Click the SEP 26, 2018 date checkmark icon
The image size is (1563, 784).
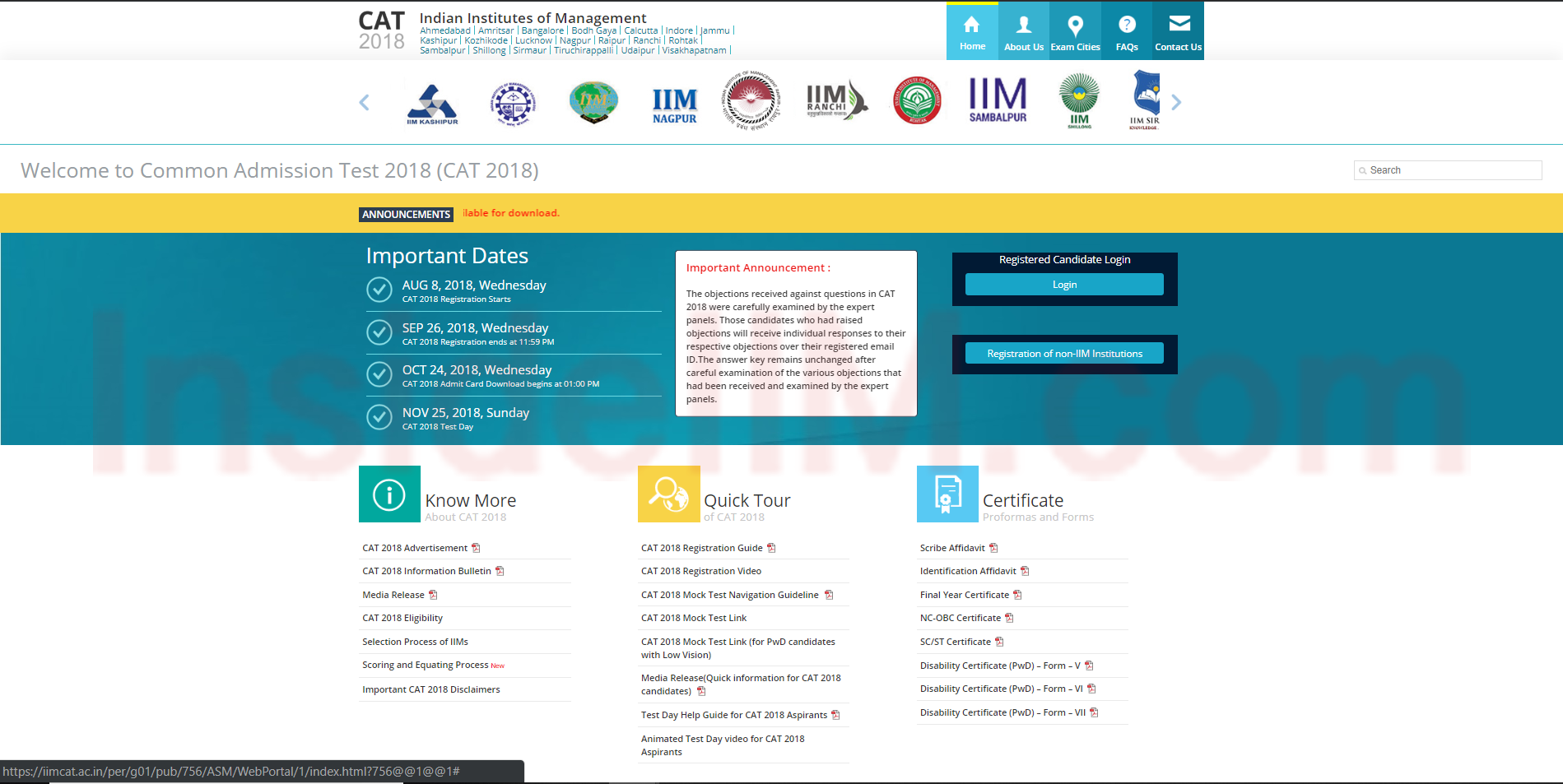(x=379, y=332)
